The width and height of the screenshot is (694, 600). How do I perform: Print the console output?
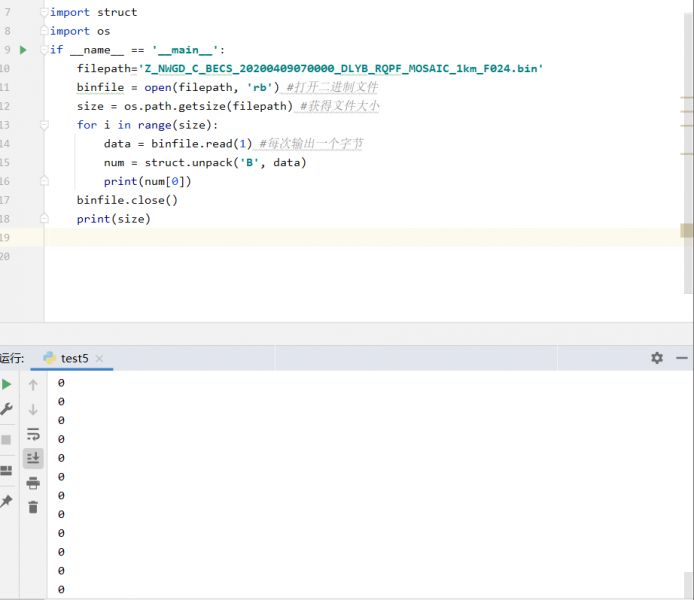[x=33, y=483]
